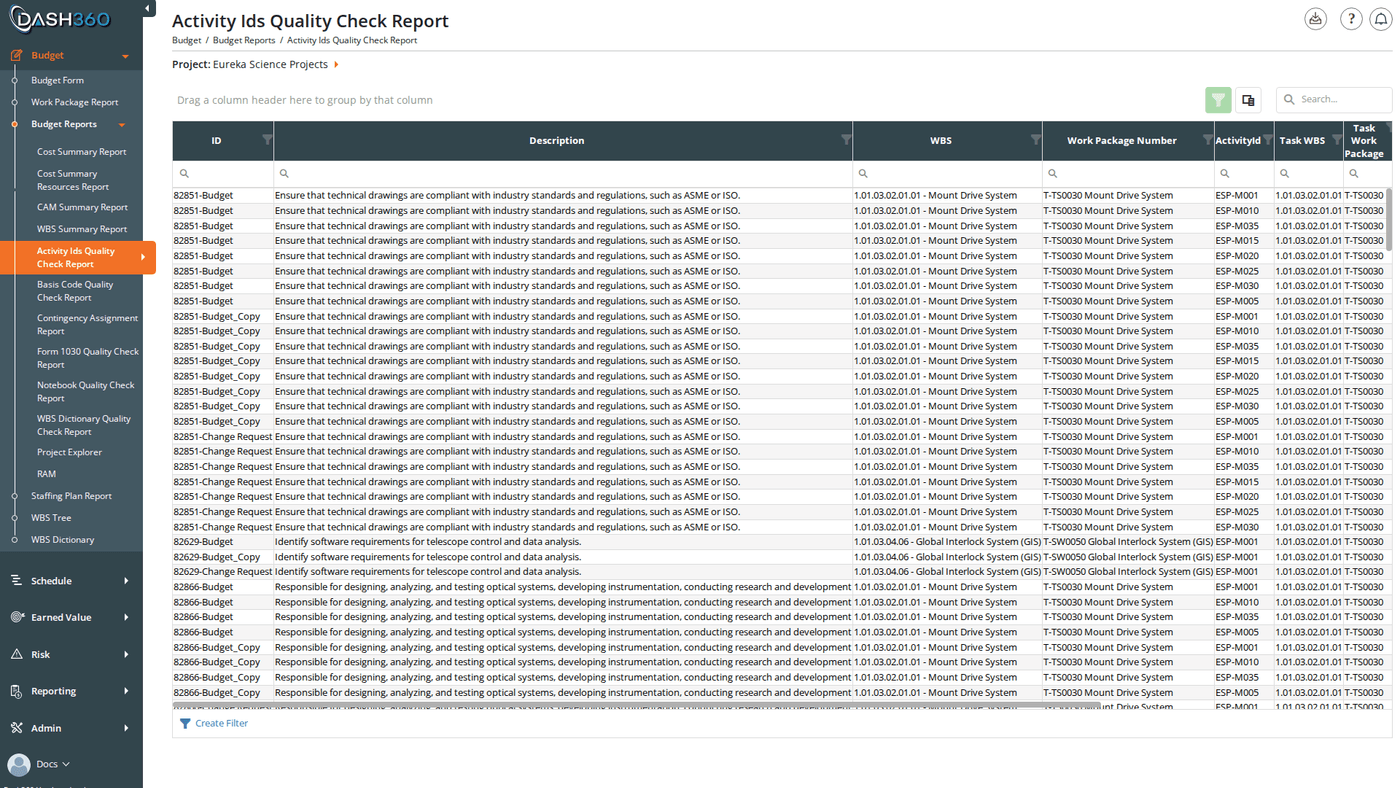Open Basis Code Quality Check Report
The height and width of the screenshot is (788, 1400).
pyautogui.click(x=75, y=291)
